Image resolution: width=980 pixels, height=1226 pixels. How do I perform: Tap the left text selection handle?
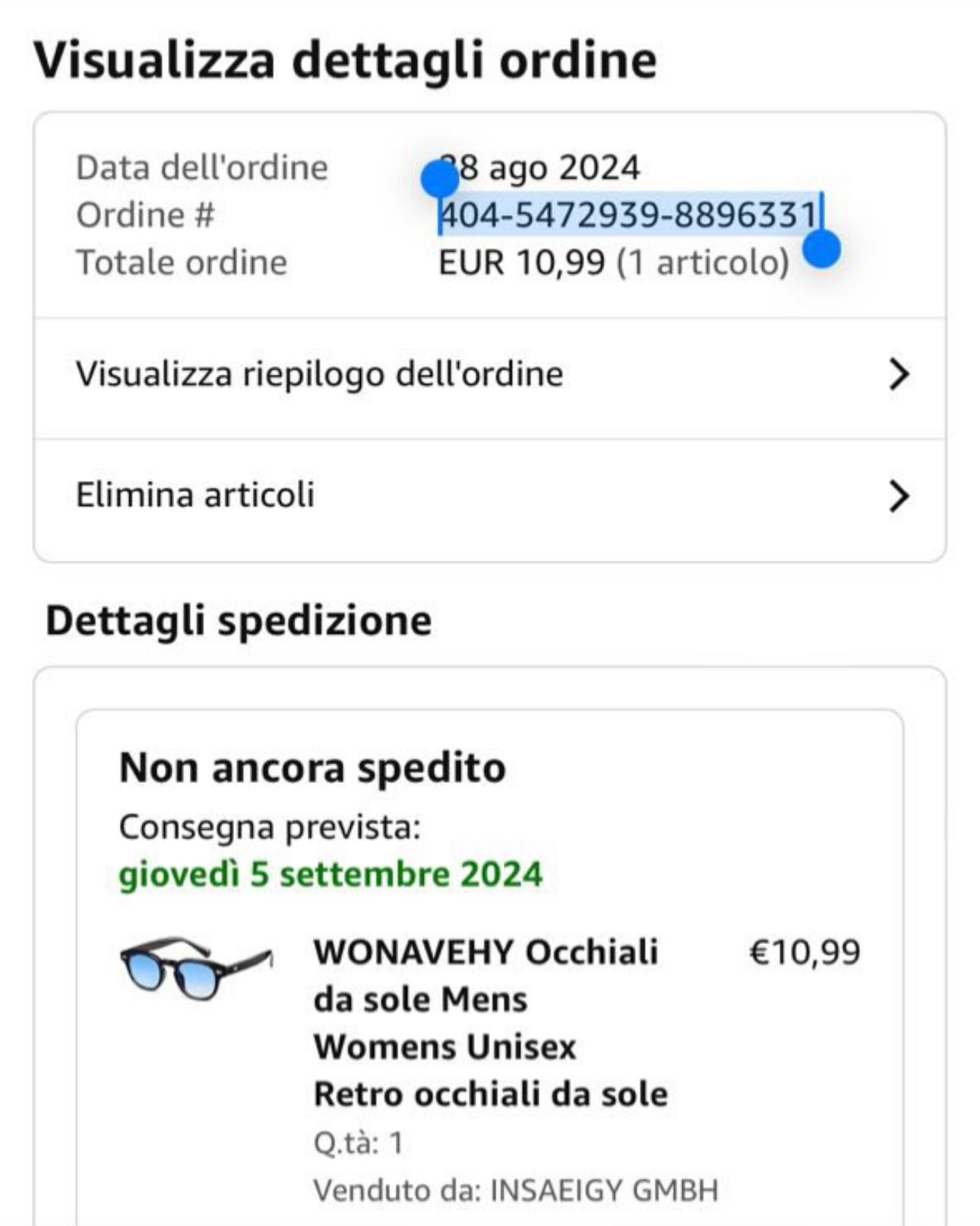pyautogui.click(x=439, y=179)
